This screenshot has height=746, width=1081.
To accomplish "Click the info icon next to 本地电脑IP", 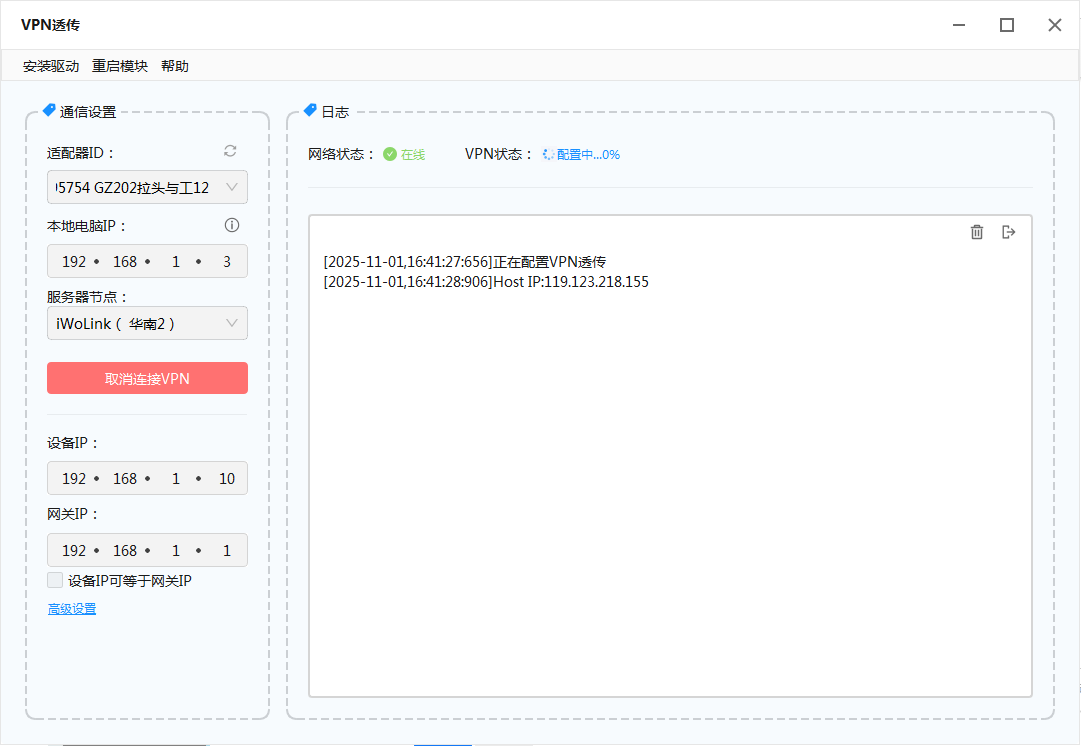I will click(232, 225).
